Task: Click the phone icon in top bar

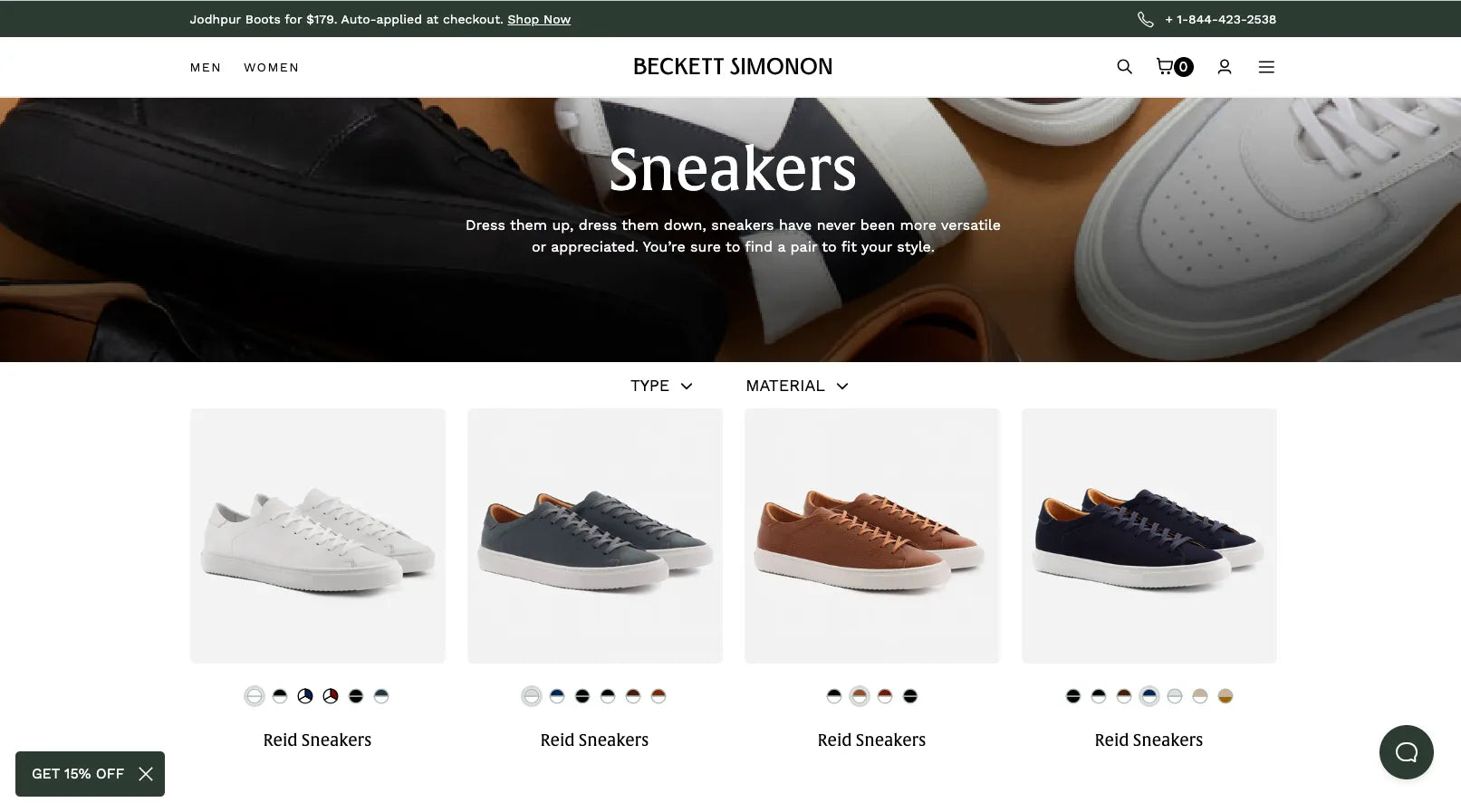Action: click(1145, 19)
